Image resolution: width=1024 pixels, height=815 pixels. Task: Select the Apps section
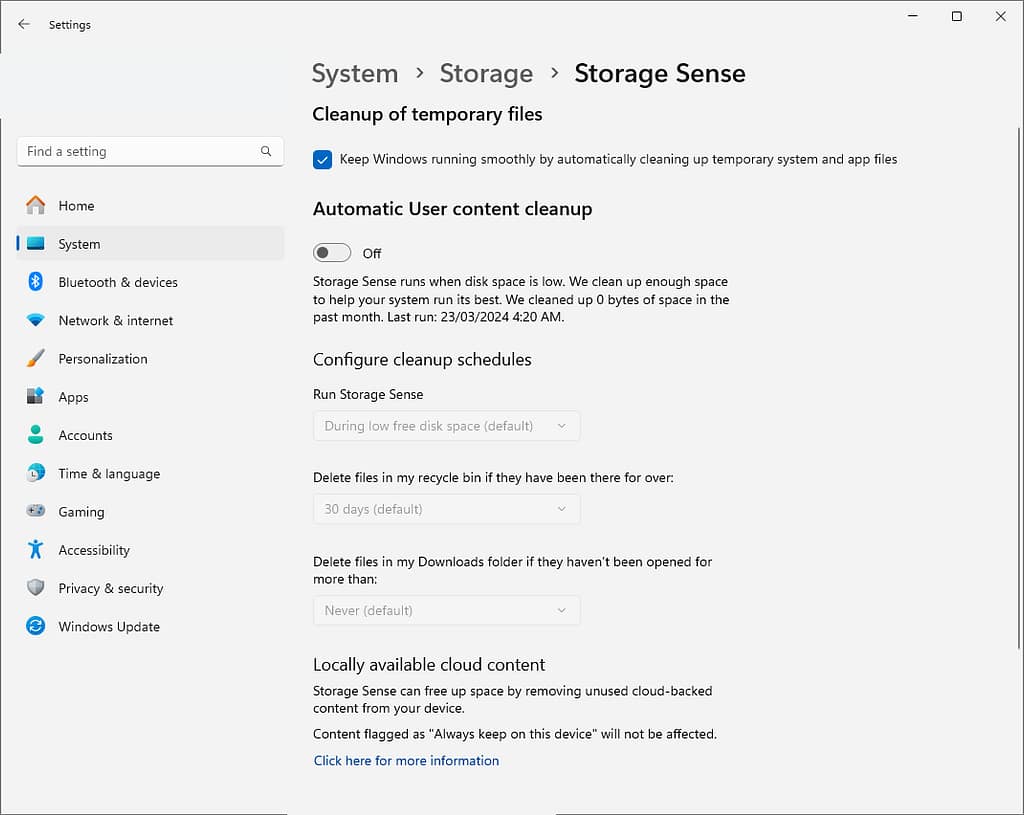(73, 397)
